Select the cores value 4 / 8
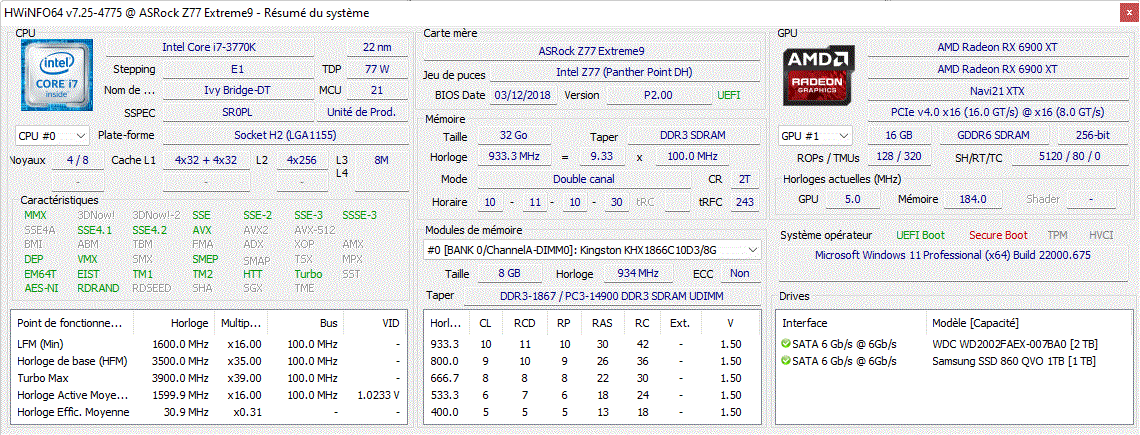Screen dimensions: 1140x435 (78, 160)
